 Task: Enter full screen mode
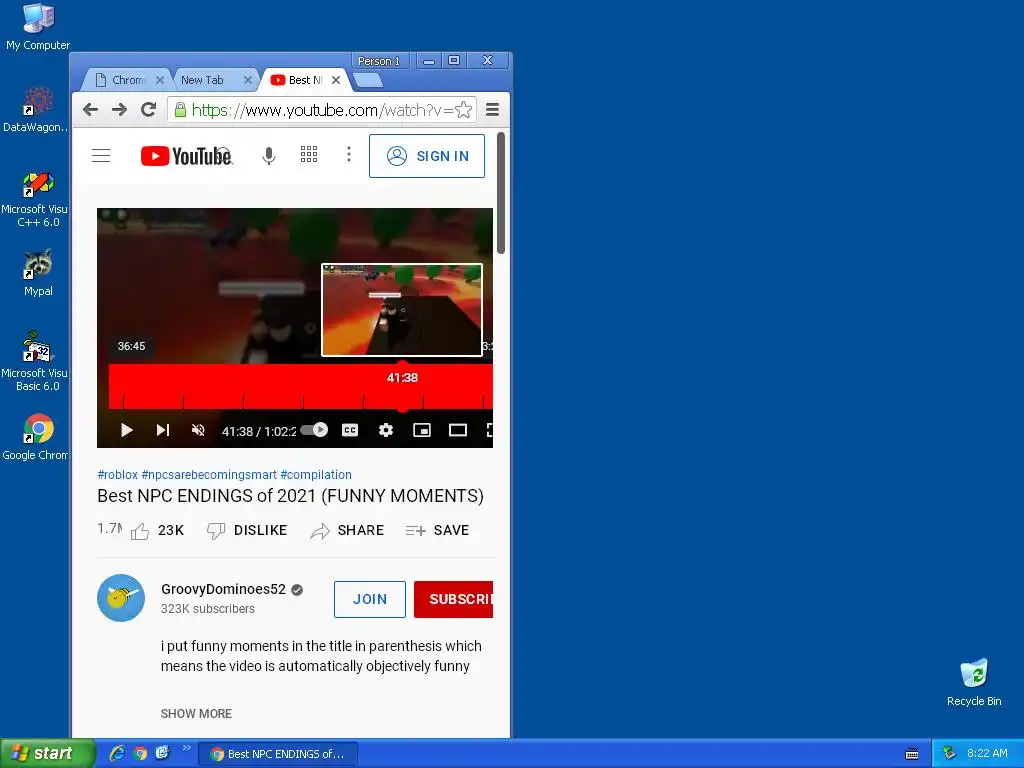[489, 430]
